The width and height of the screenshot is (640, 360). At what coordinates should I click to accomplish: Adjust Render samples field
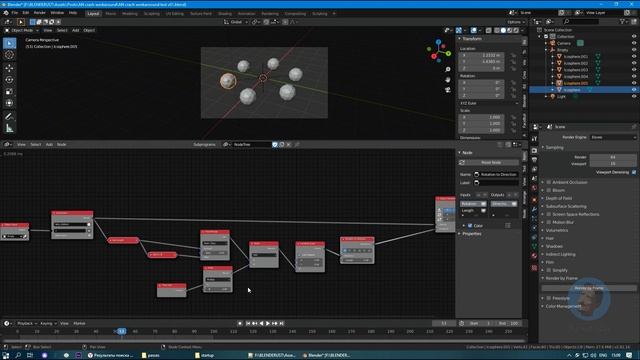[x=613, y=157]
